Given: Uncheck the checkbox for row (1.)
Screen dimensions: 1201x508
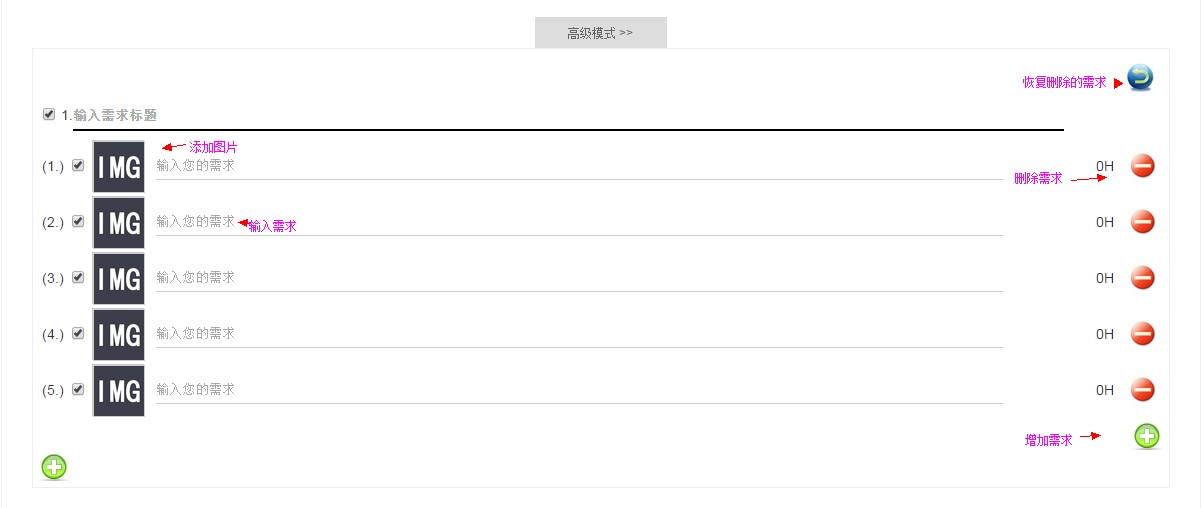Looking at the screenshot, I should [x=78, y=165].
